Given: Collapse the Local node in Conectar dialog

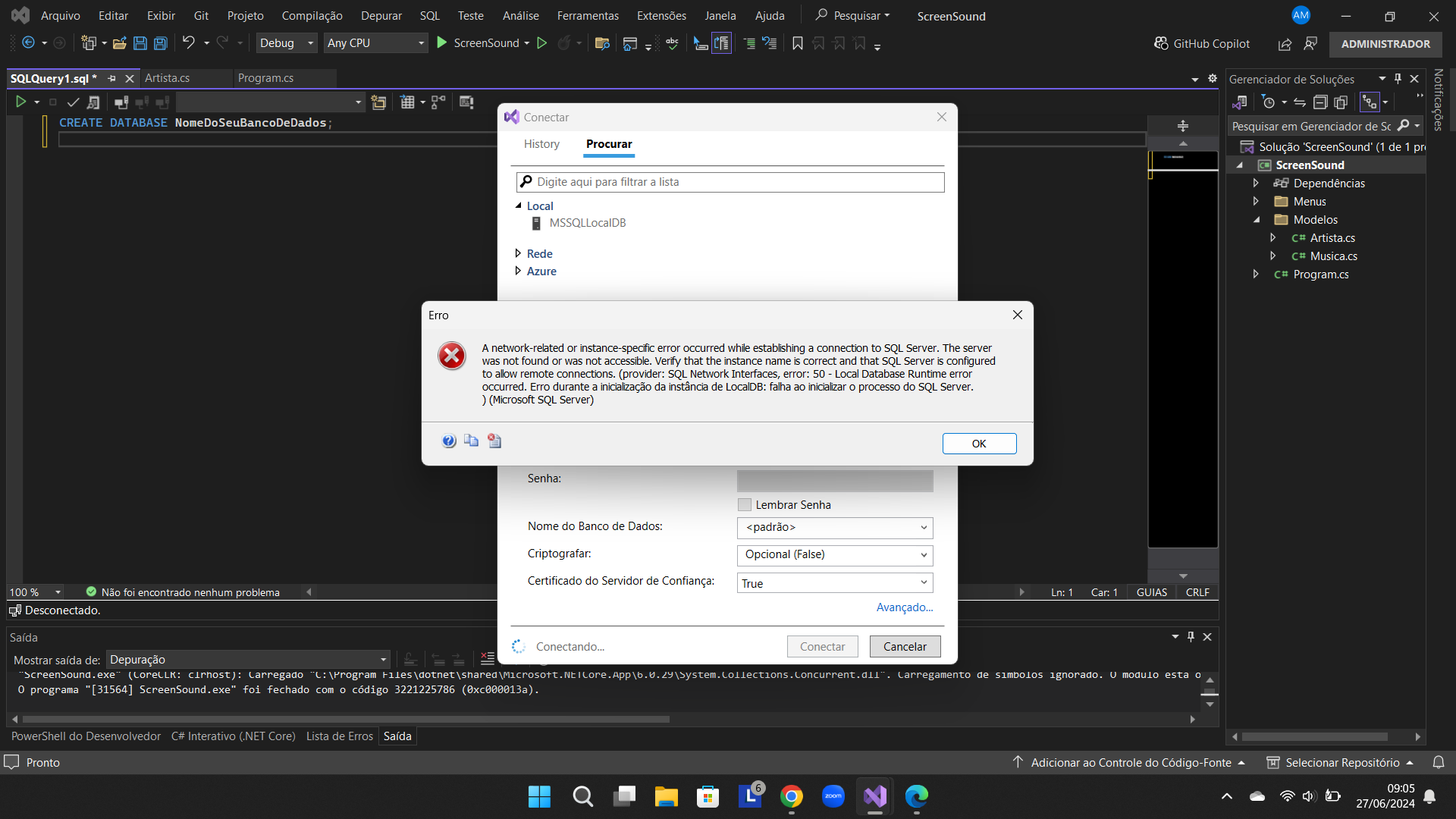Looking at the screenshot, I should pyautogui.click(x=519, y=206).
